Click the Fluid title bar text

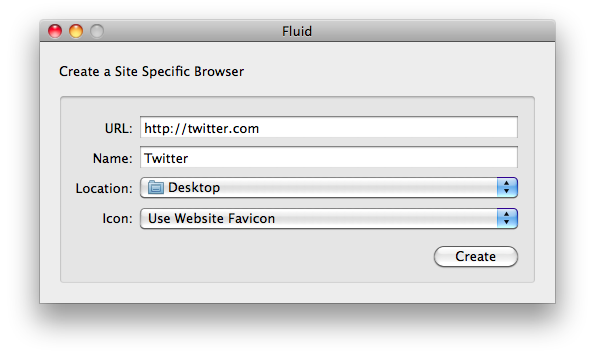297,31
